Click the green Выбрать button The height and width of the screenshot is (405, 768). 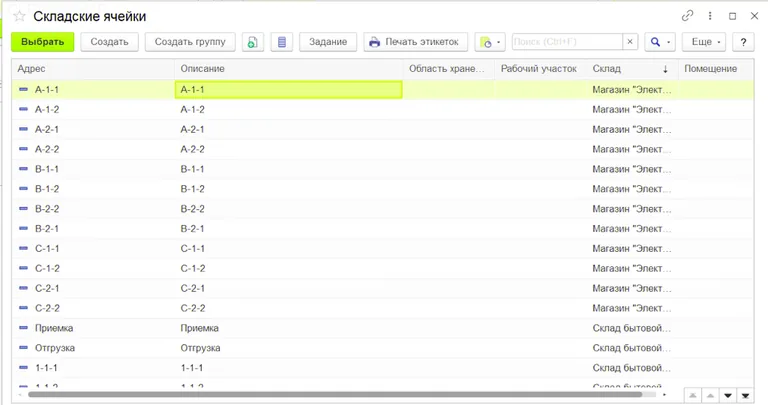[43, 42]
